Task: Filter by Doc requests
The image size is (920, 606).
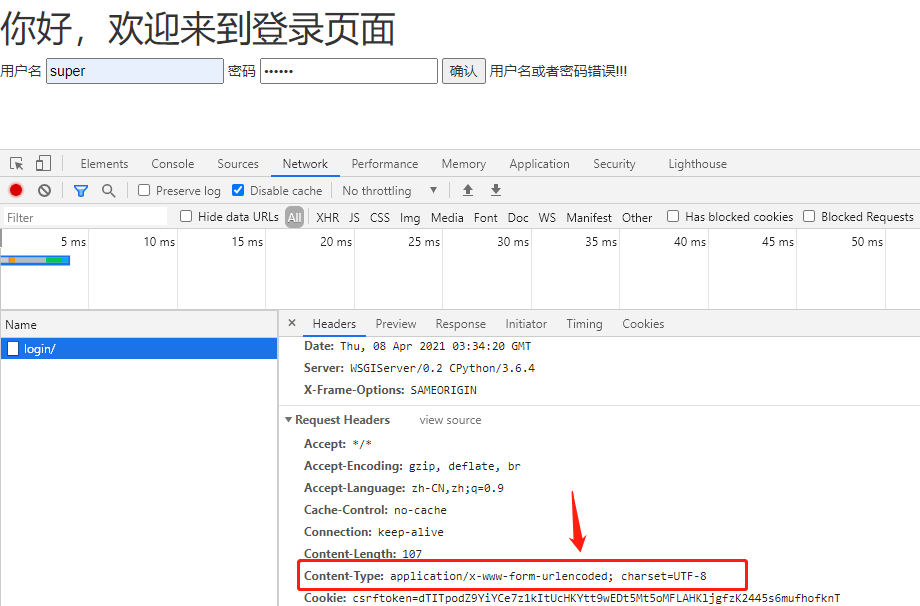Action: click(x=518, y=218)
